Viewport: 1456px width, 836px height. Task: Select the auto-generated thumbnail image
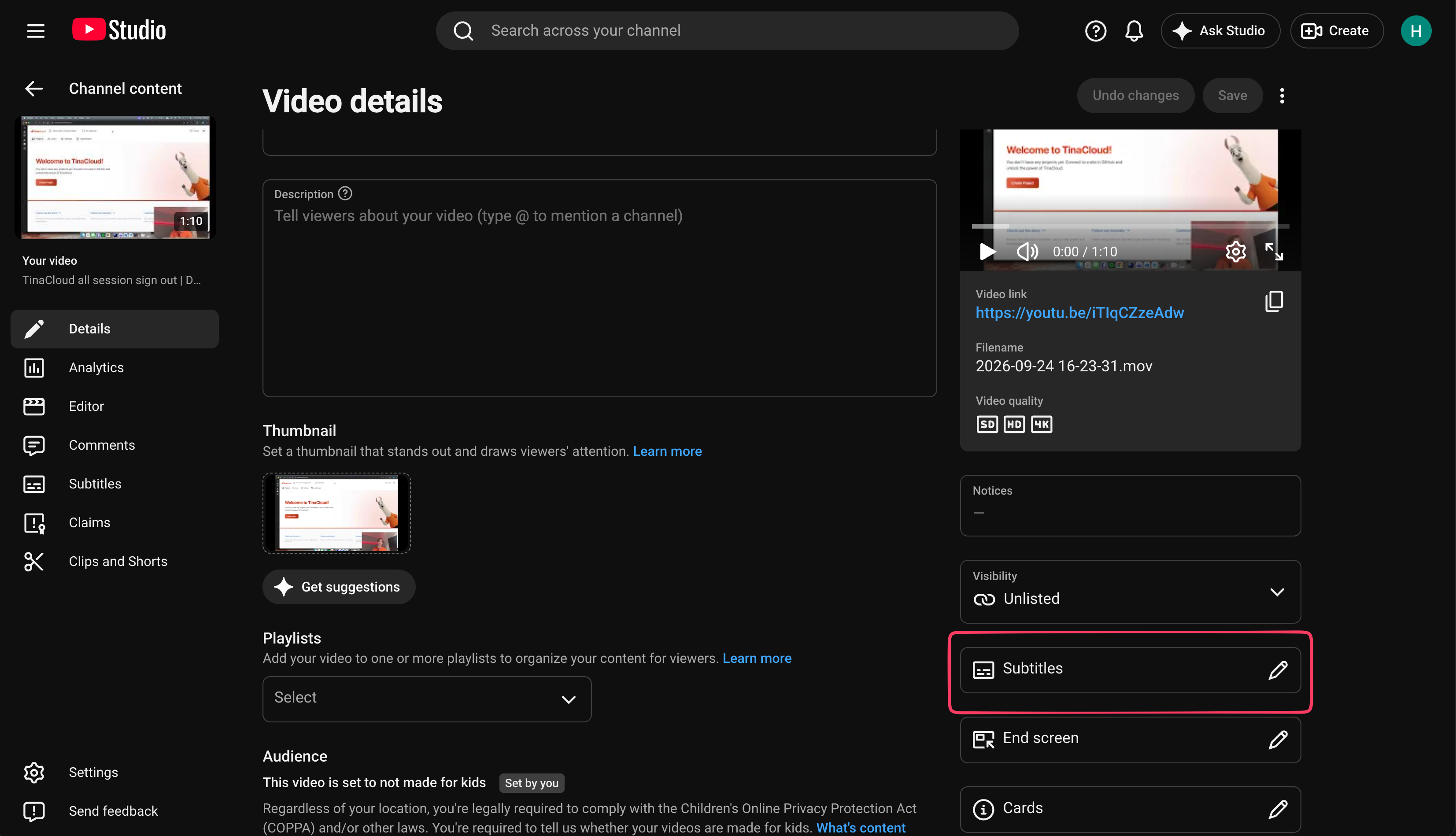click(x=336, y=513)
